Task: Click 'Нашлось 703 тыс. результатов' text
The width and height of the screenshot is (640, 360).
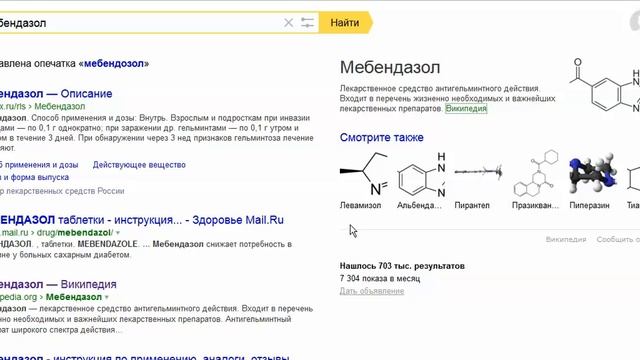Action: click(402, 266)
